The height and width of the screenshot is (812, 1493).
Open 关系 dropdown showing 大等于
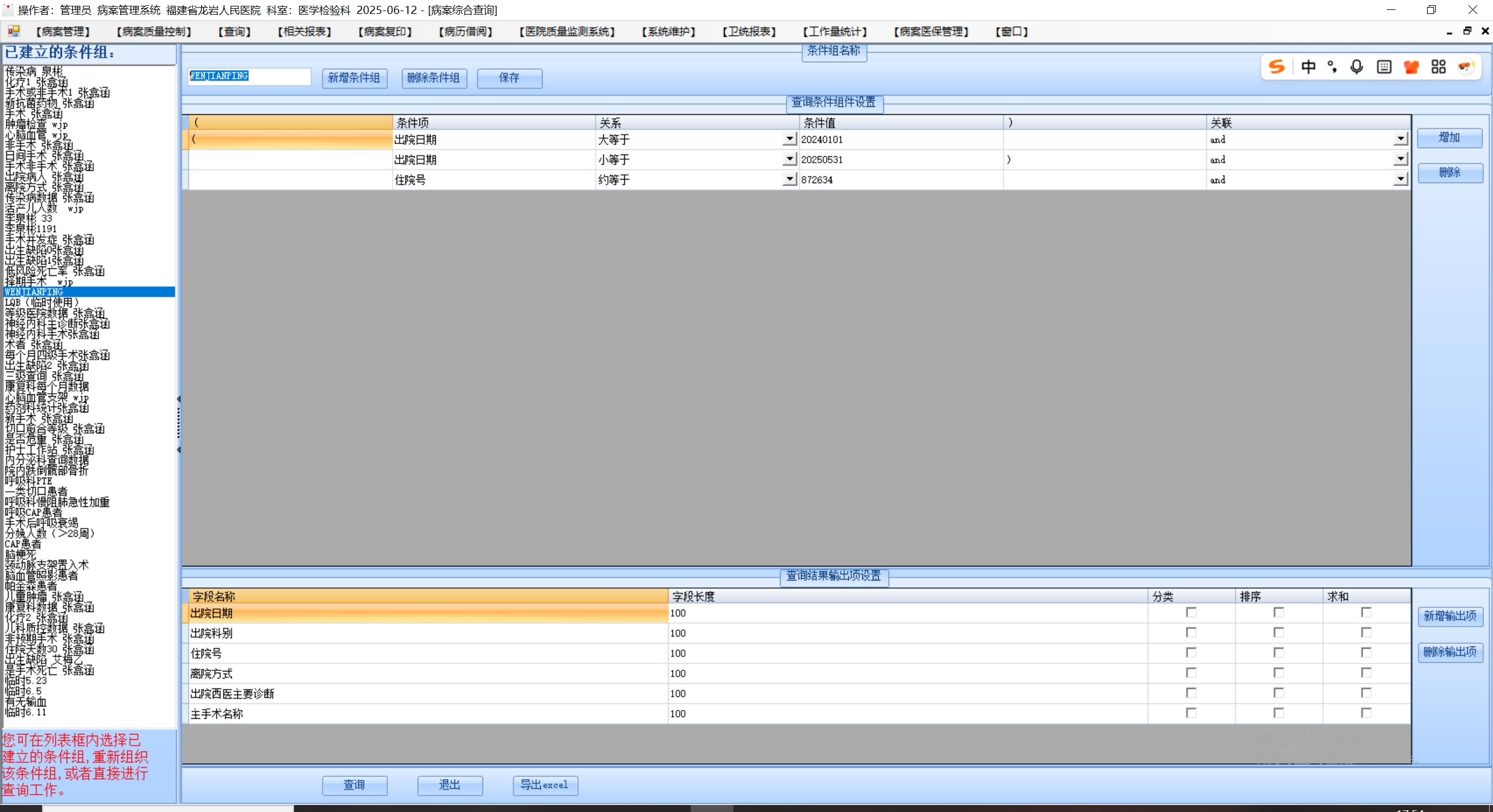(x=789, y=139)
